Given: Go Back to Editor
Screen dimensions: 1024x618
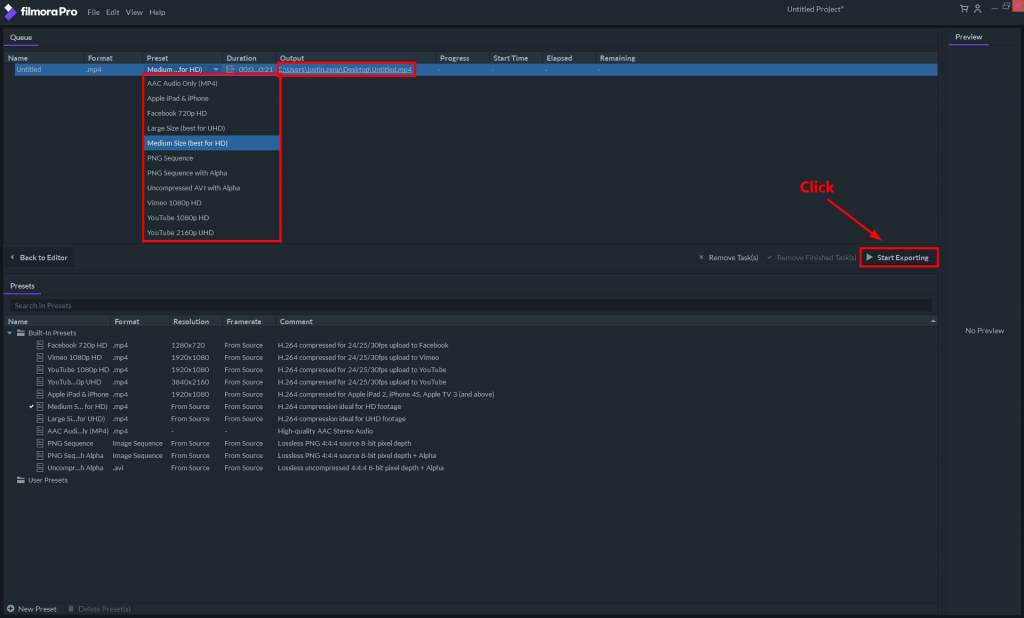Looking at the screenshot, I should [x=39, y=257].
